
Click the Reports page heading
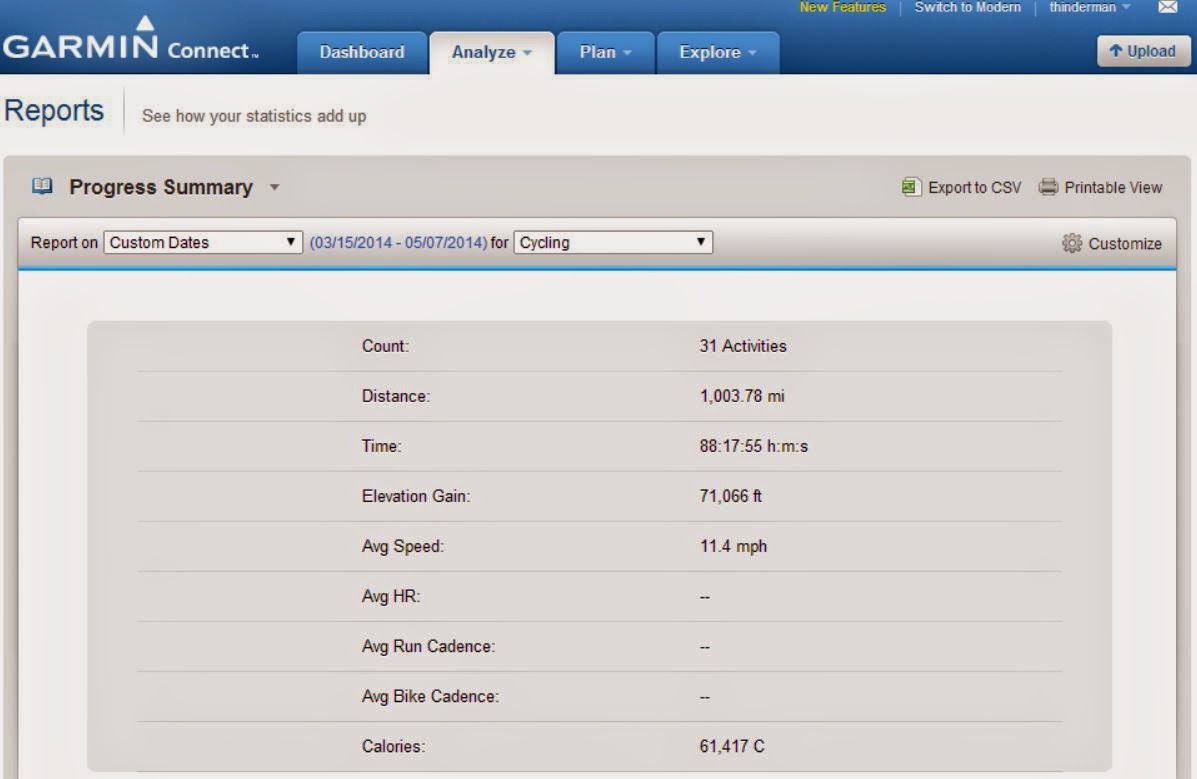(53, 111)
